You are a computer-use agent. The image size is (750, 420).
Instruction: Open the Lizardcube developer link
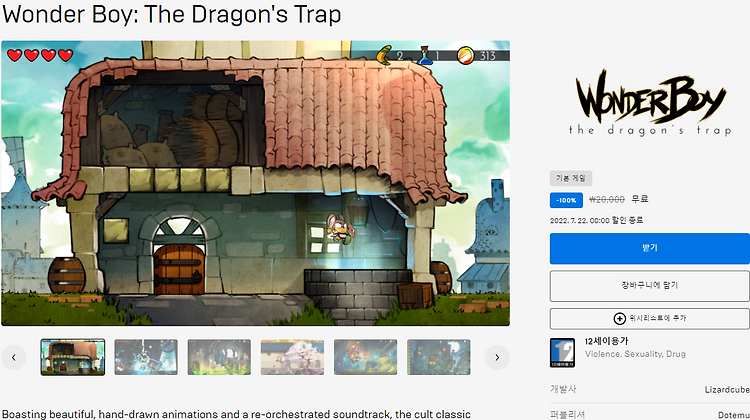click(x=727, y=389)
